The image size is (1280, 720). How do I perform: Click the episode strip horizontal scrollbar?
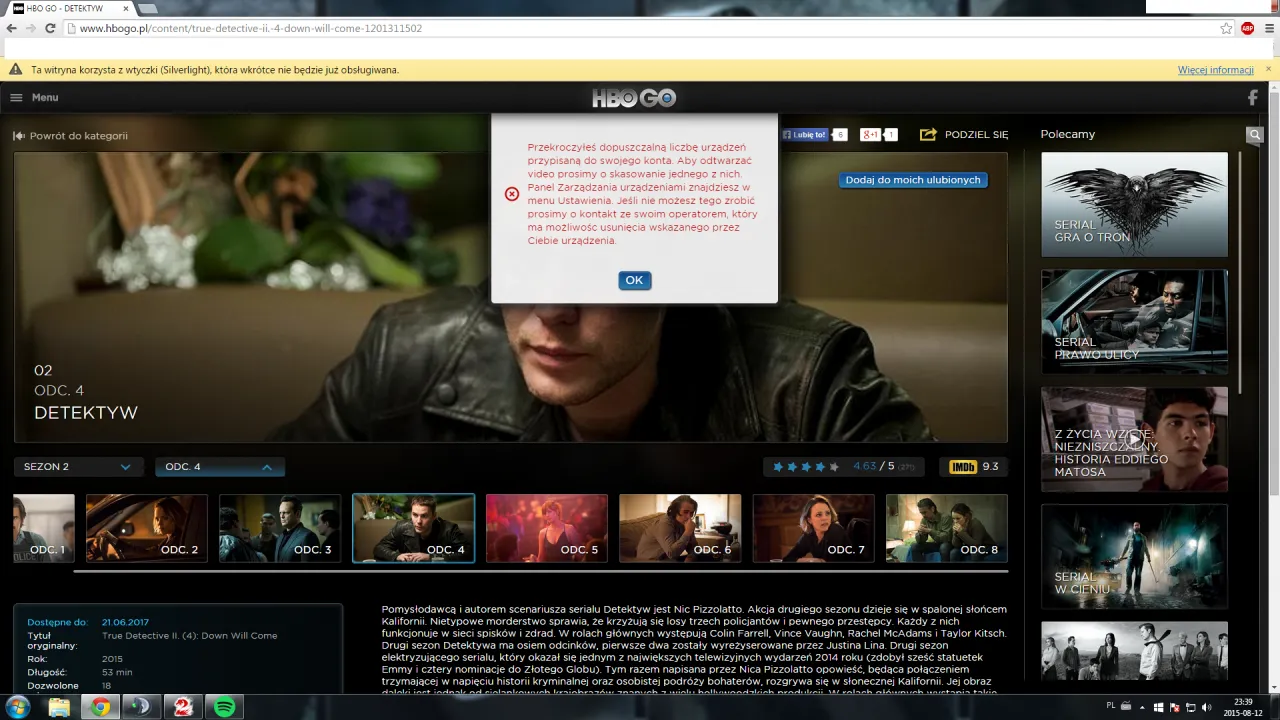pyautogui.click(x=541, y=571)
